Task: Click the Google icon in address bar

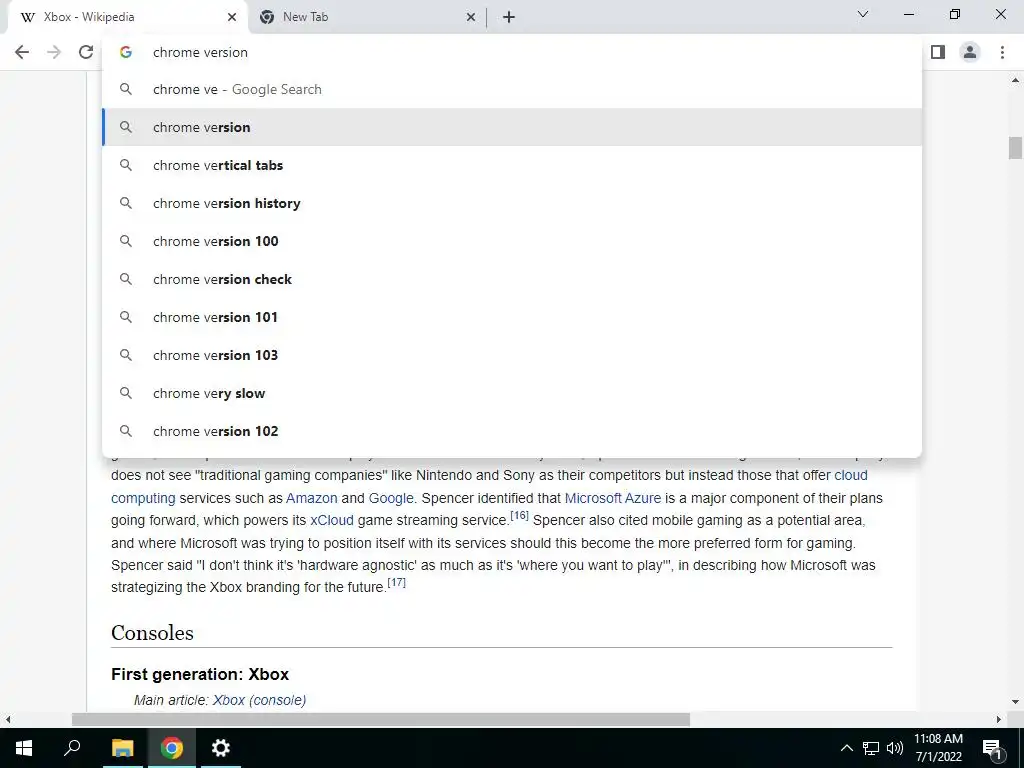Action: point(126,52)
